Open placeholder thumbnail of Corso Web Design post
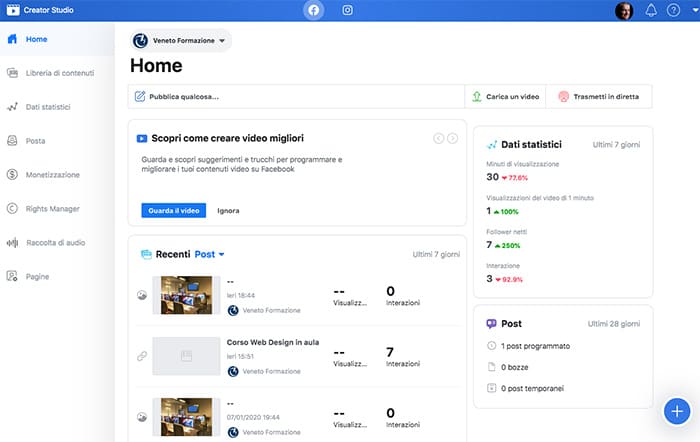 (x=186, y=356)
